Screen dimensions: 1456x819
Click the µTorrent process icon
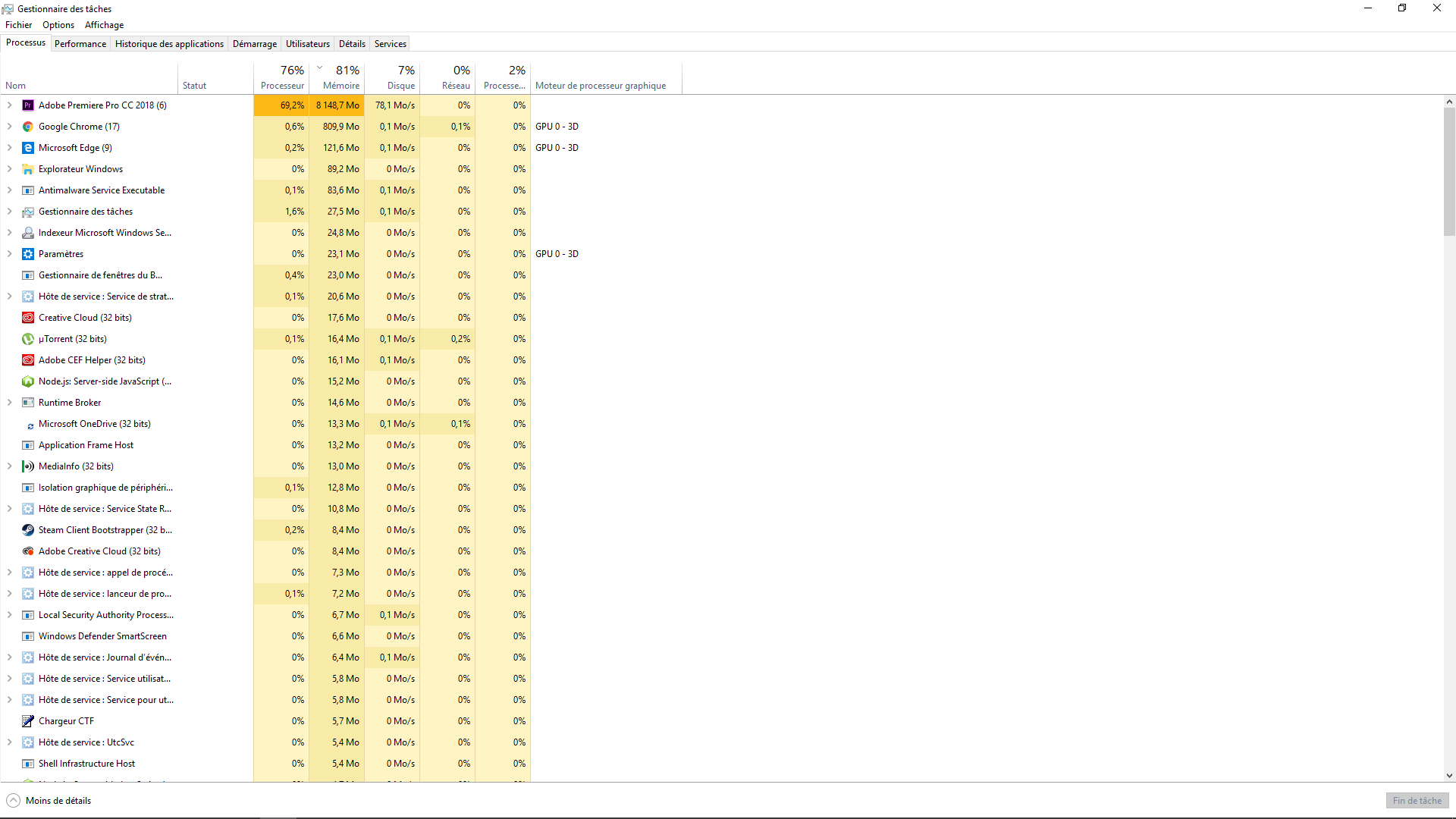click(28, 339)
